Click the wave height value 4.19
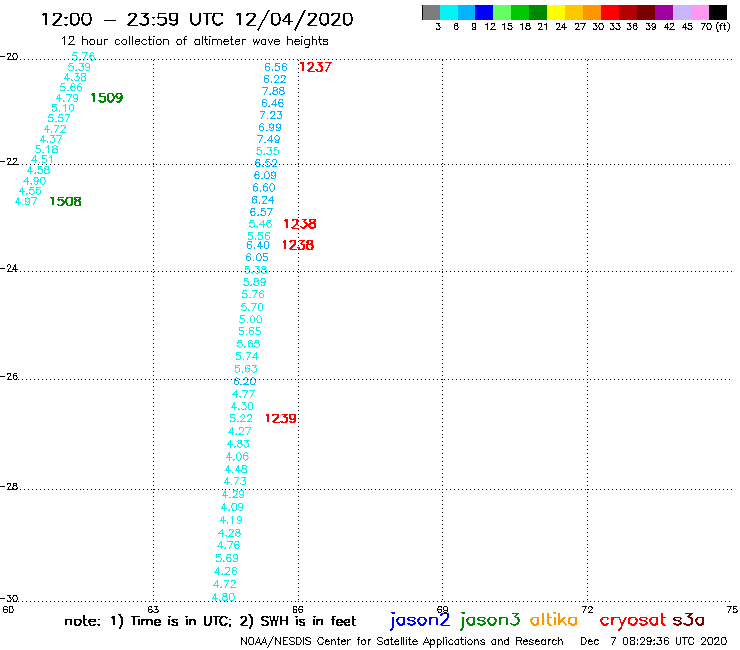The width and height of the screenshot is (740, 650). pos(231,520)
